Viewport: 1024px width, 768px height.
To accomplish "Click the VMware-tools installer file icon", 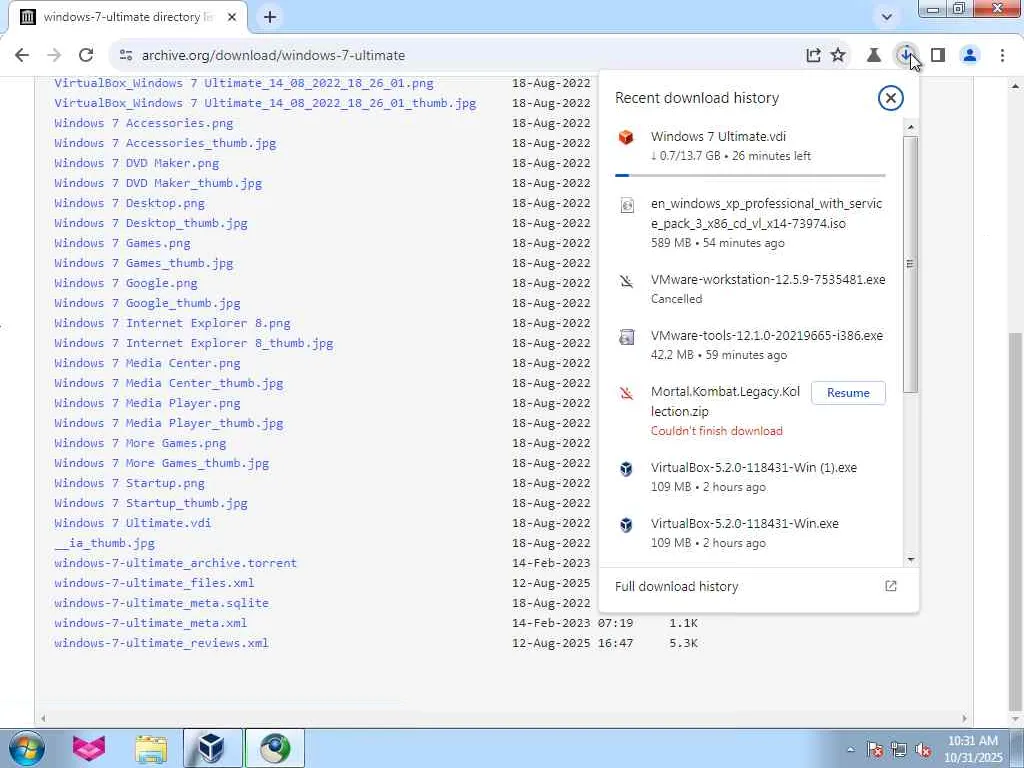I will pos(626,337).
